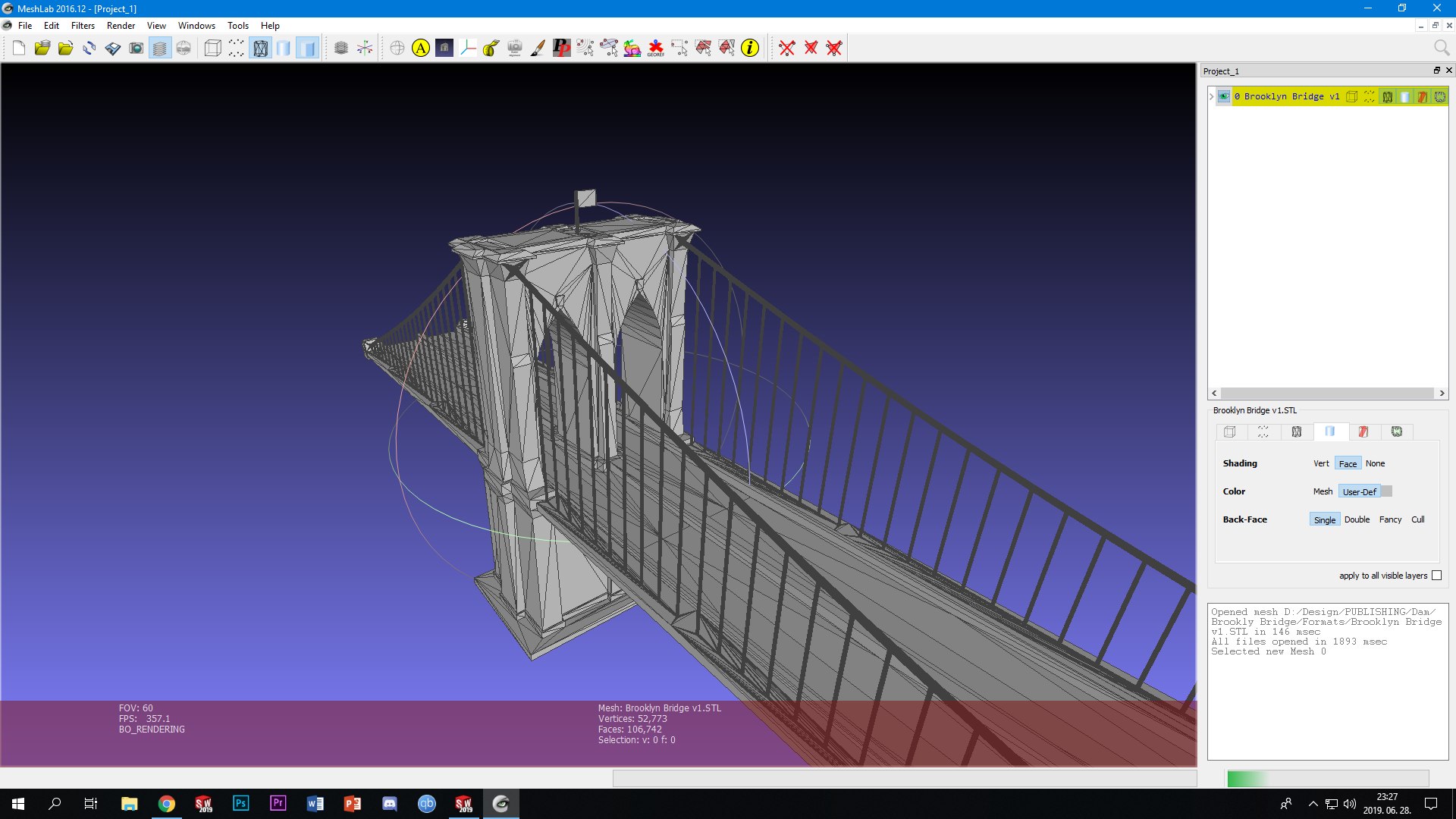Toggle points icon in Brooklyn Bridge layer row
Viewport: 1456px width, 819px height.
pyautogui.click(x=1370, y=96)
